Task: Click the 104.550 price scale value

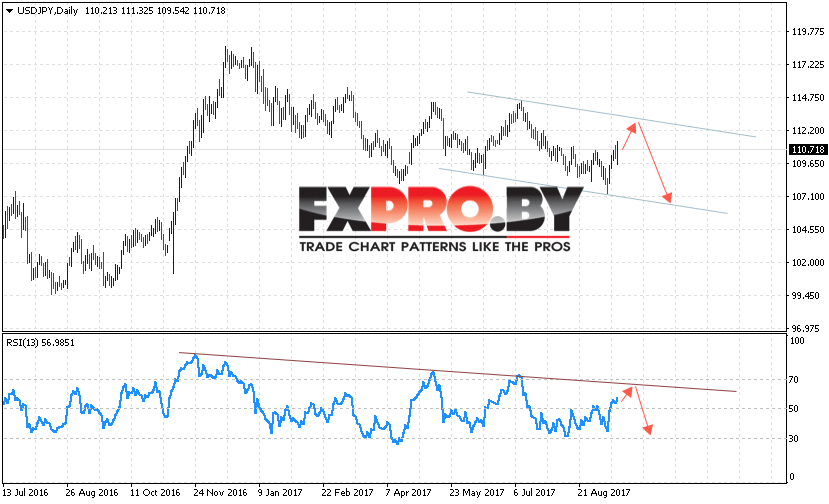Action: click(x=808, y=230)
